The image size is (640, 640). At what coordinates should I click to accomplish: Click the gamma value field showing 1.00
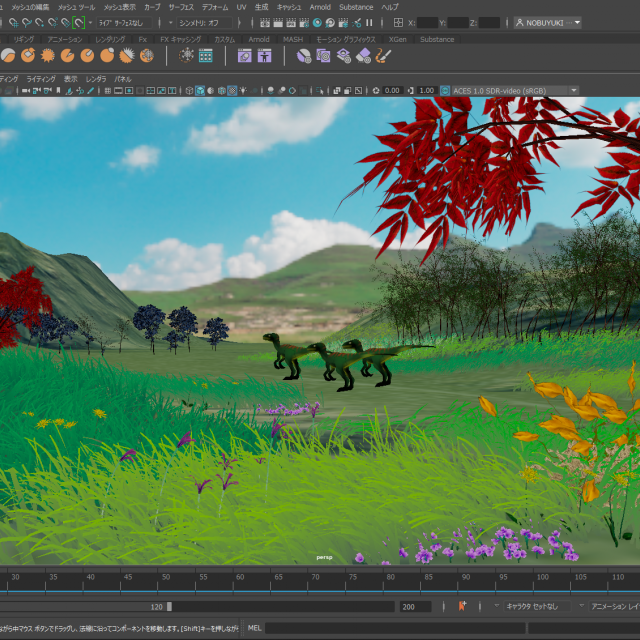[x=427, y=91]
